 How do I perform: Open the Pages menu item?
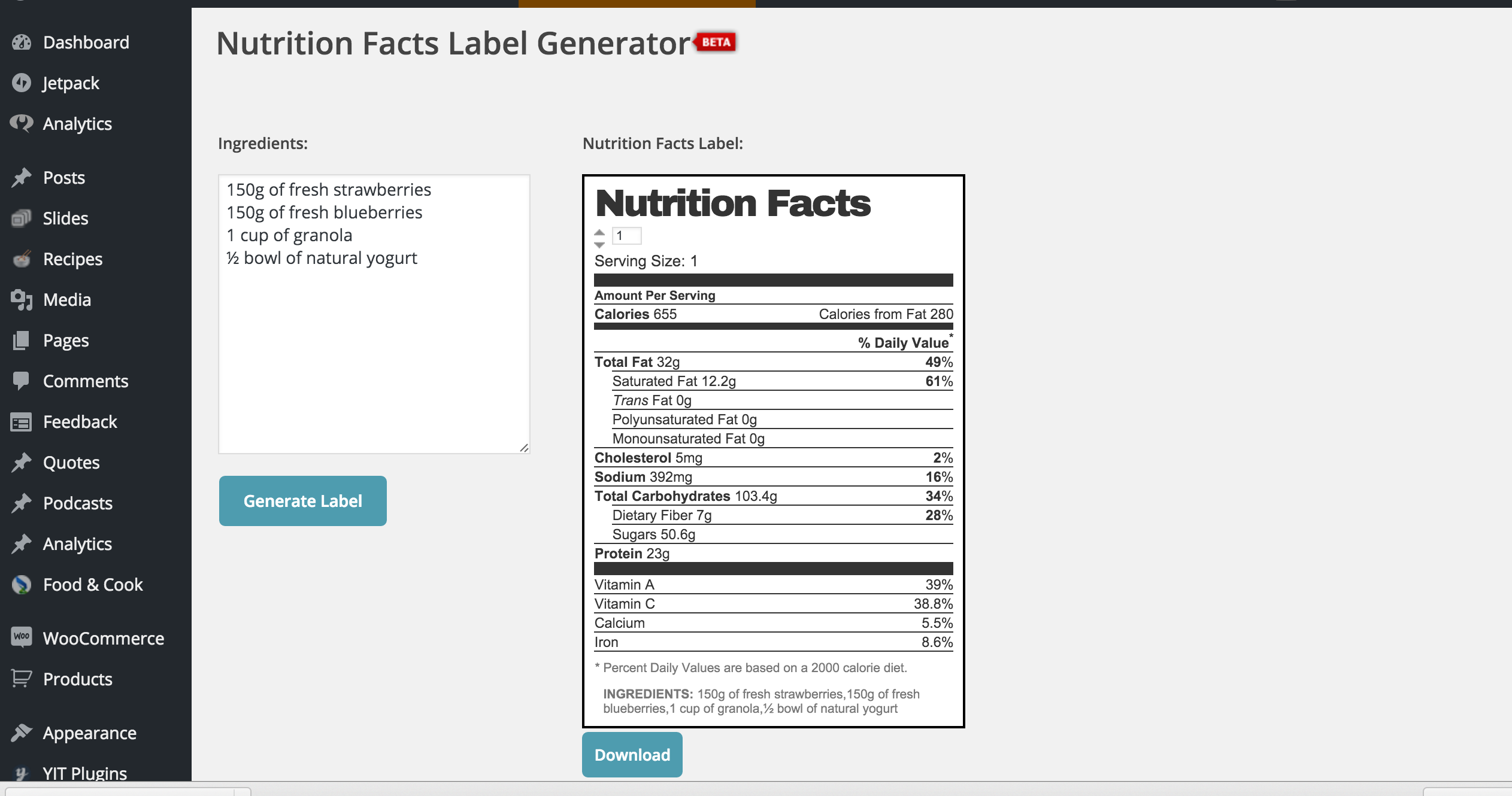(x=66, y=341)
